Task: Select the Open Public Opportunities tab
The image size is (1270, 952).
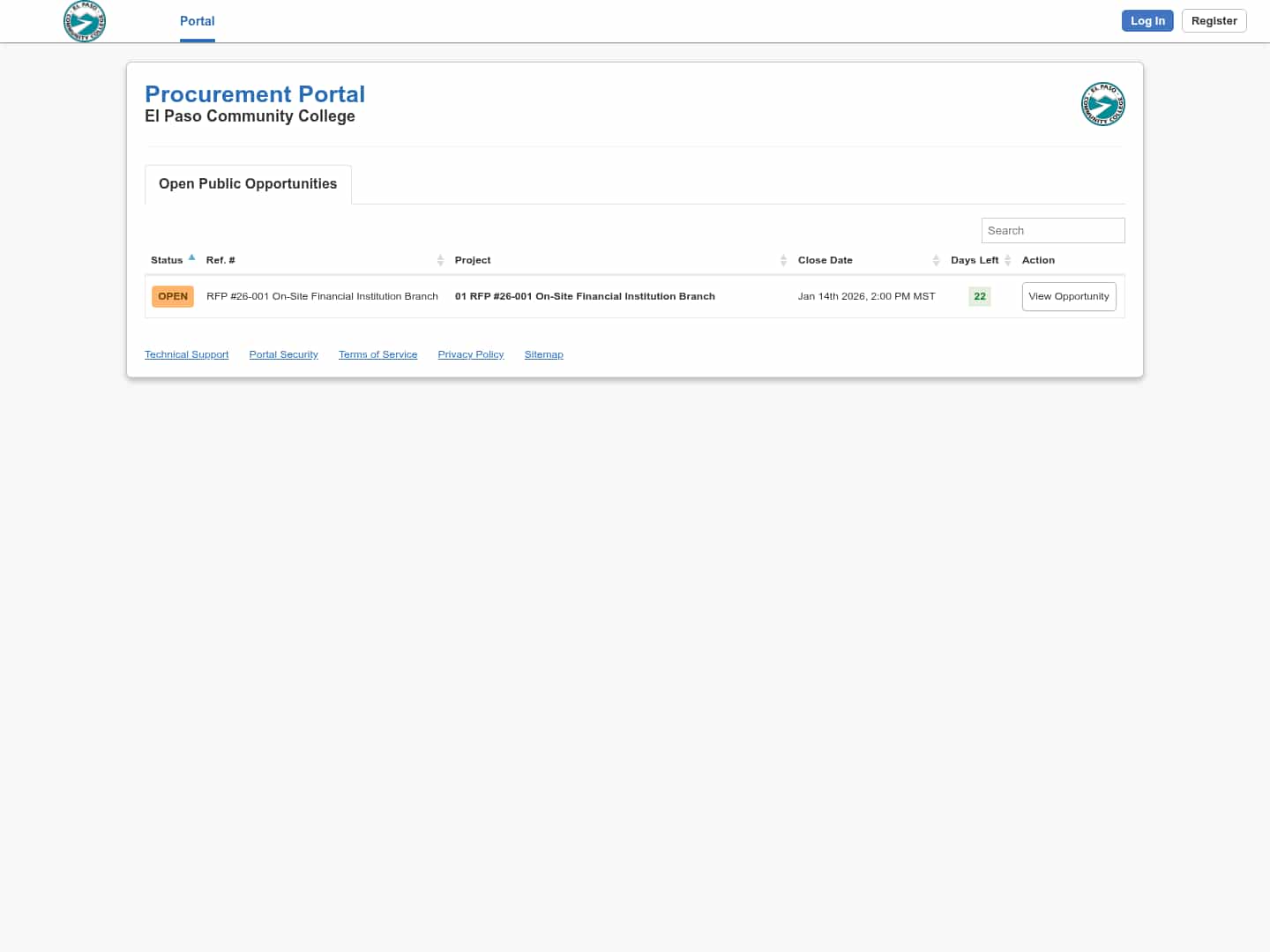Action: (x=248, y=183)
